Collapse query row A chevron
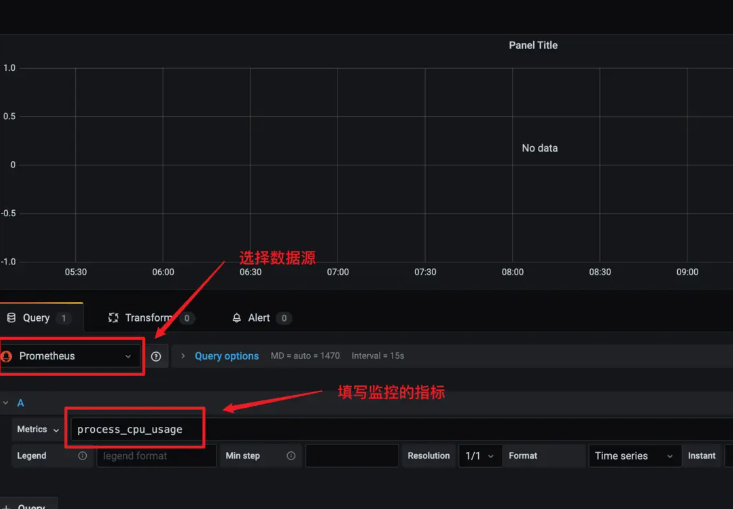The height and width of the screenshot is (509, 733). point(6,402)
